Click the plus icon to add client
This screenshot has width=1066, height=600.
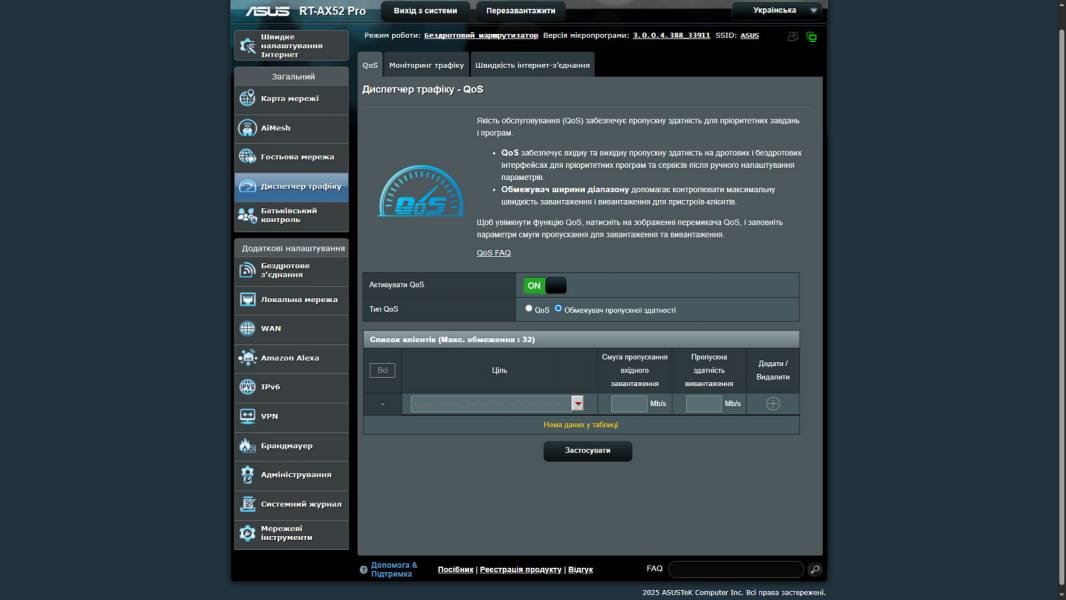[x=773, y=404]
